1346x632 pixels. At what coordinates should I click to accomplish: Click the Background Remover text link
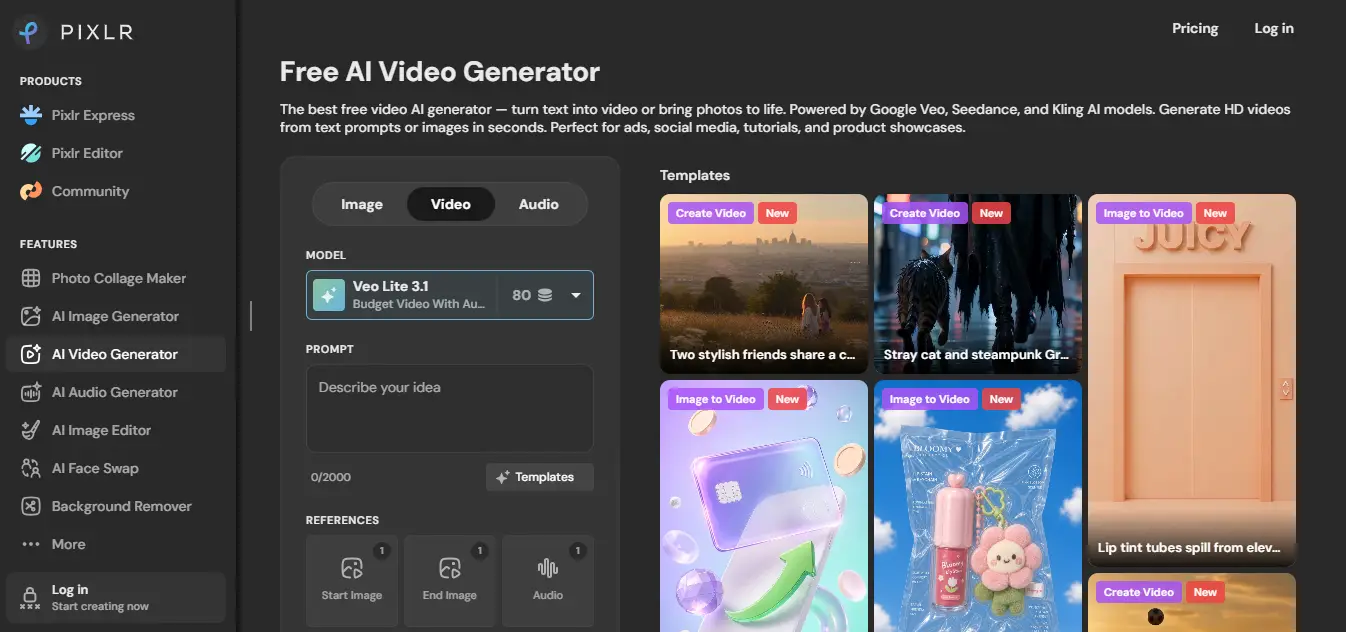pos(121,506)
